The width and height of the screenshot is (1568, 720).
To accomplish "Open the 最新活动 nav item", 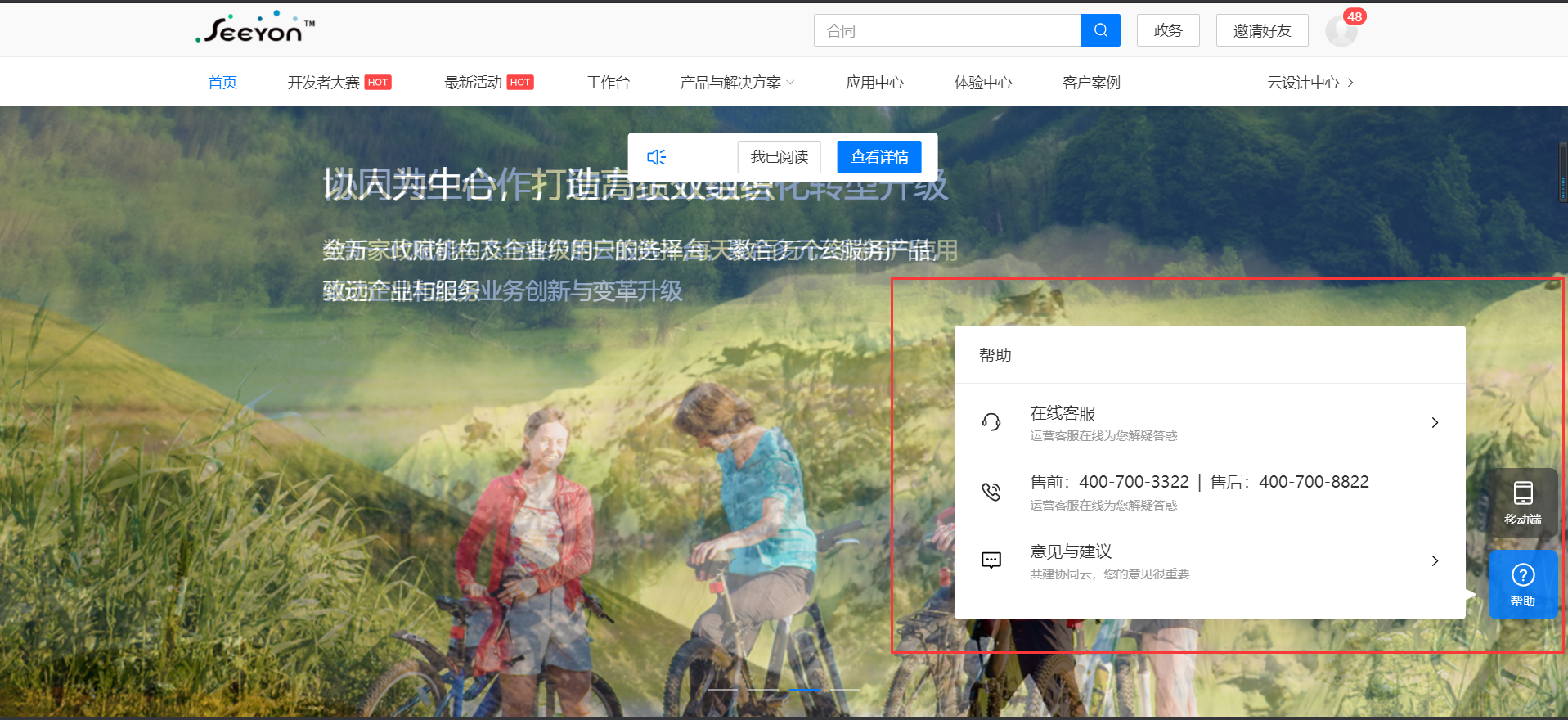I will 473,83.
